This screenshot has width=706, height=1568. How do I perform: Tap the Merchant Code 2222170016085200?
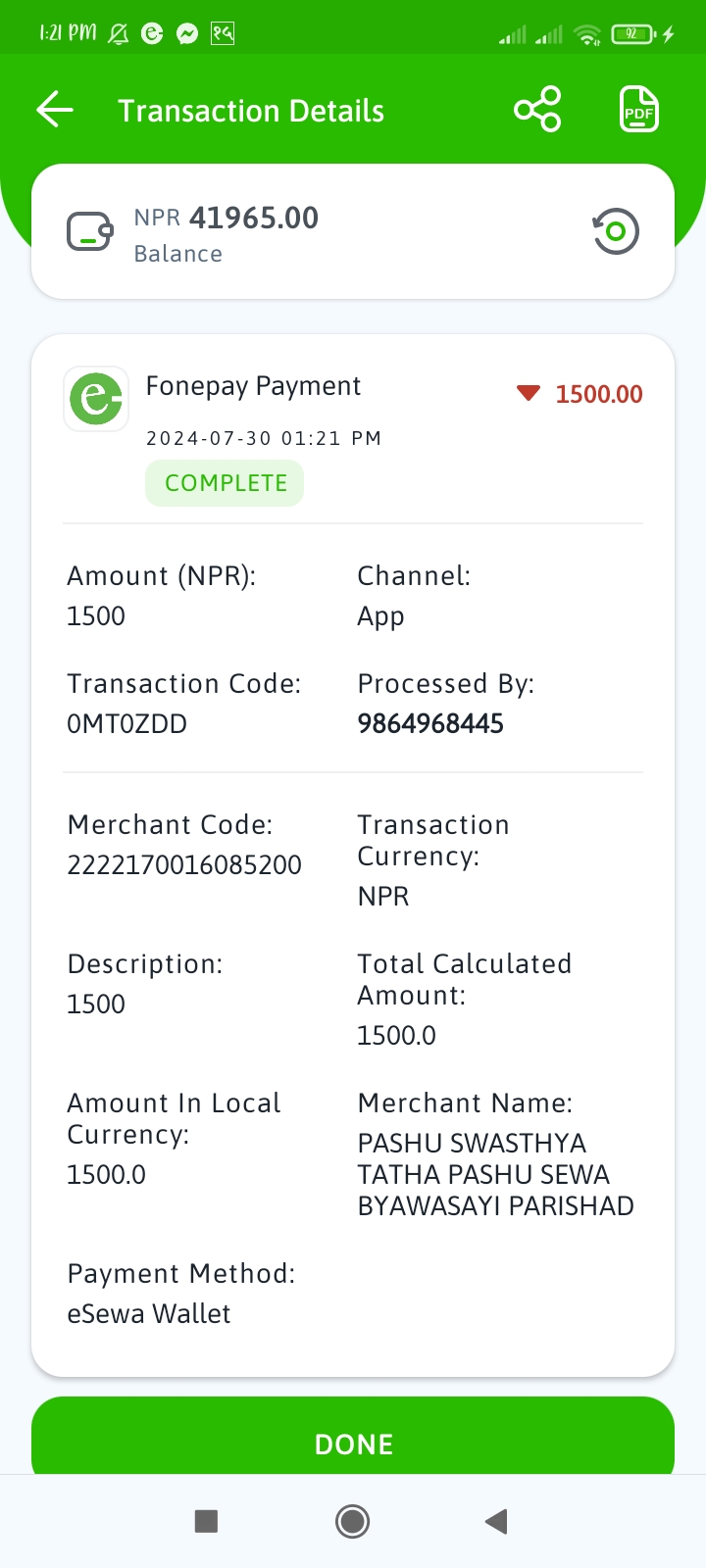click(184, 865)
